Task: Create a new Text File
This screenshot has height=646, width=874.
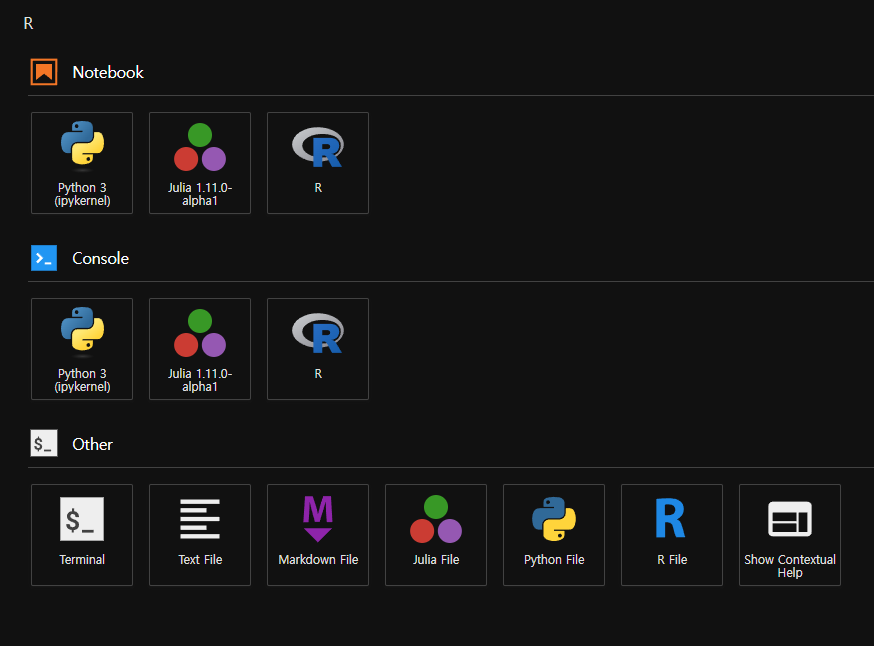Action: 200,535
